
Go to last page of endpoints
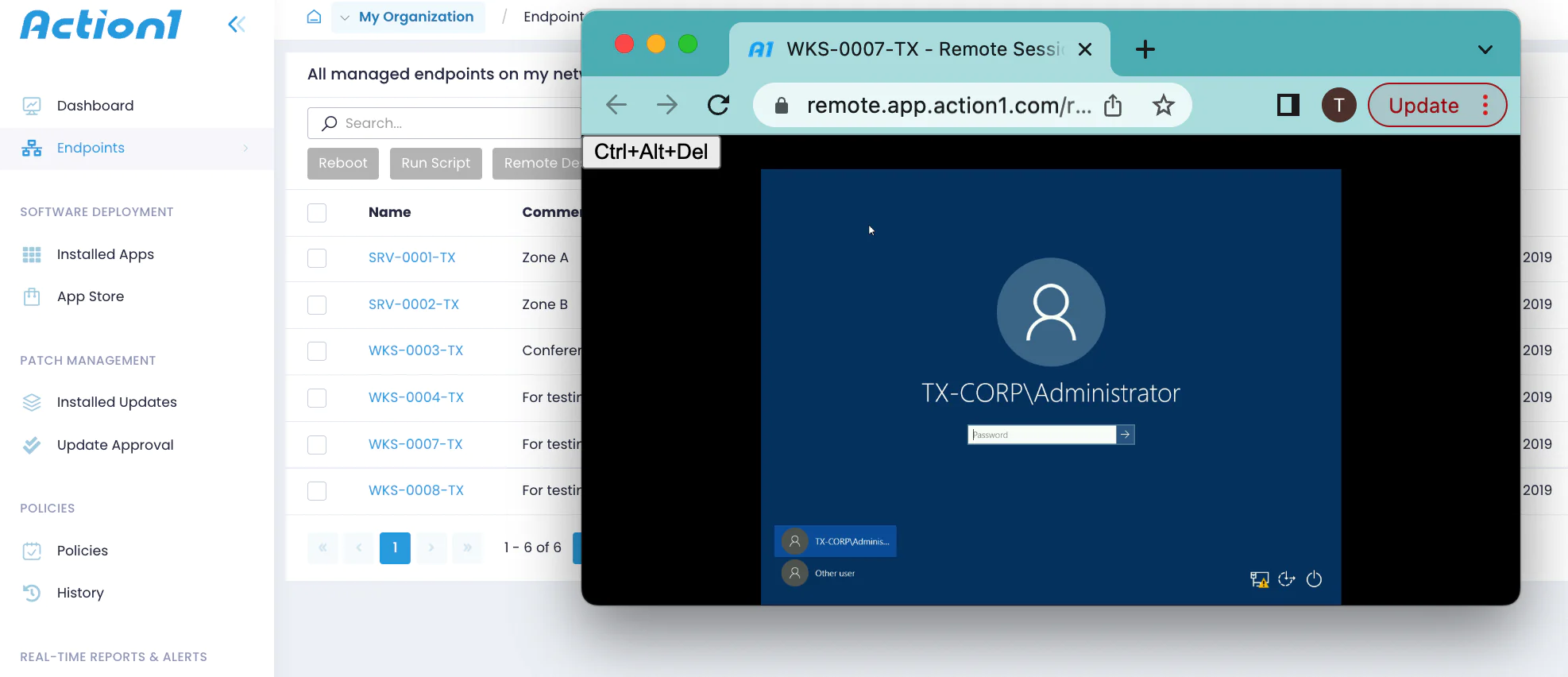(467, 547)
